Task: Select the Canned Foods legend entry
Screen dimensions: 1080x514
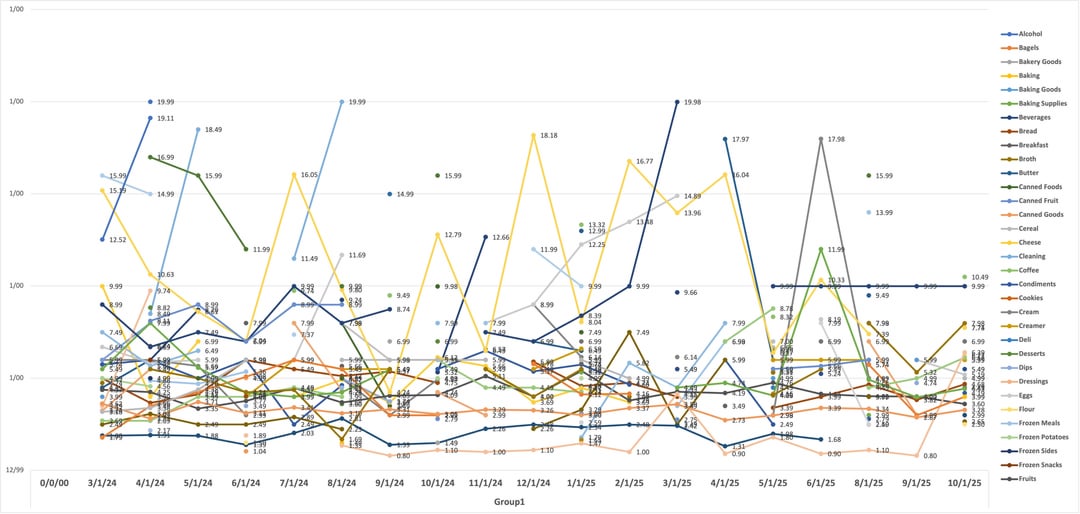Action: (1039, 186)
